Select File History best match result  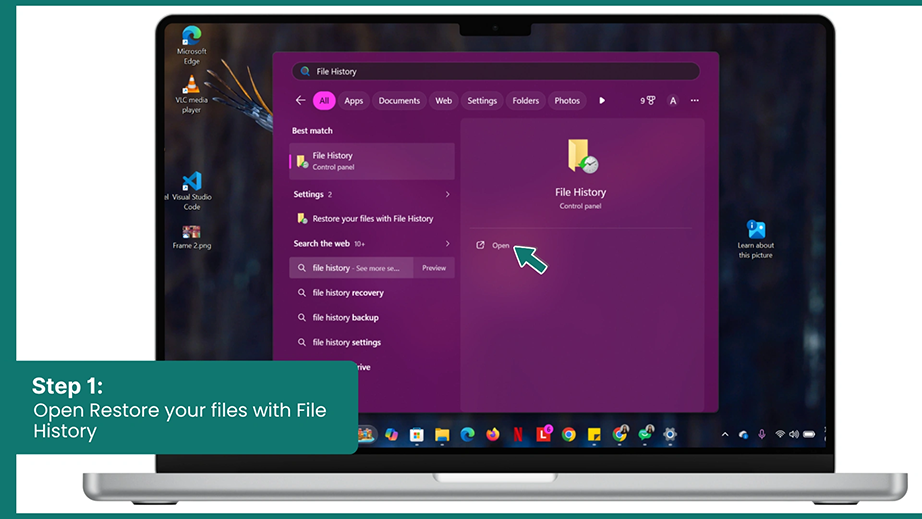click(372, 161)
